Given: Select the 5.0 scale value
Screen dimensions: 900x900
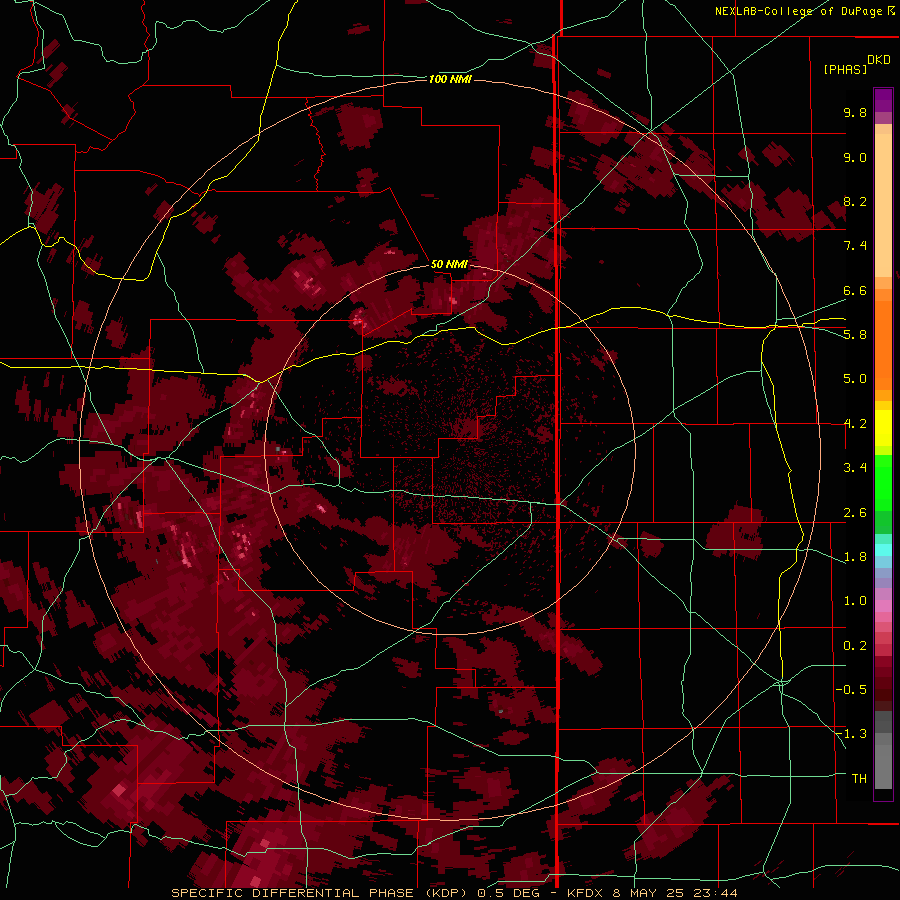Looking at the screenshot, I should coord(855,379).
